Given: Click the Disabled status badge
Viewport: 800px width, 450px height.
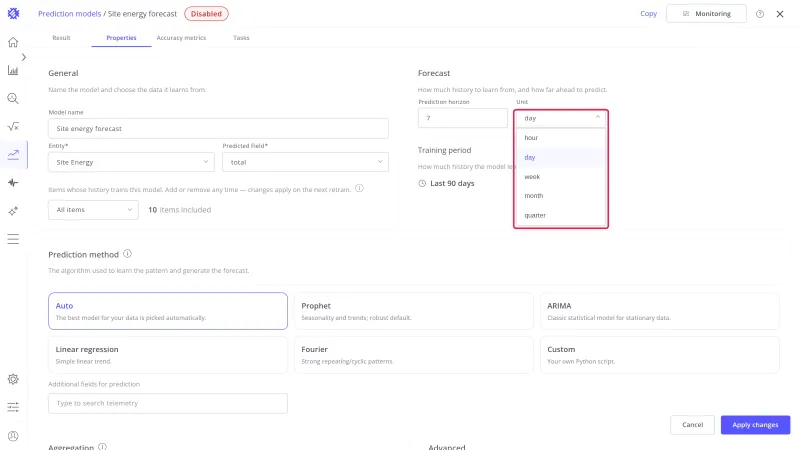Looking at the screenshot, I should pyautogui.click(x=206, y=14).
